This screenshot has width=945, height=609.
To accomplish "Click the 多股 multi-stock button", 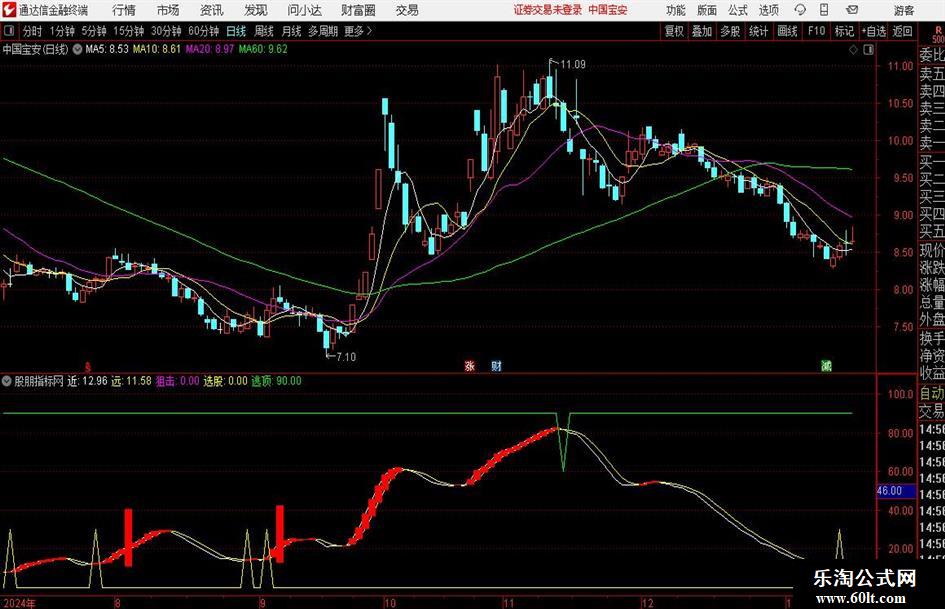I will [x=730, y=31].
